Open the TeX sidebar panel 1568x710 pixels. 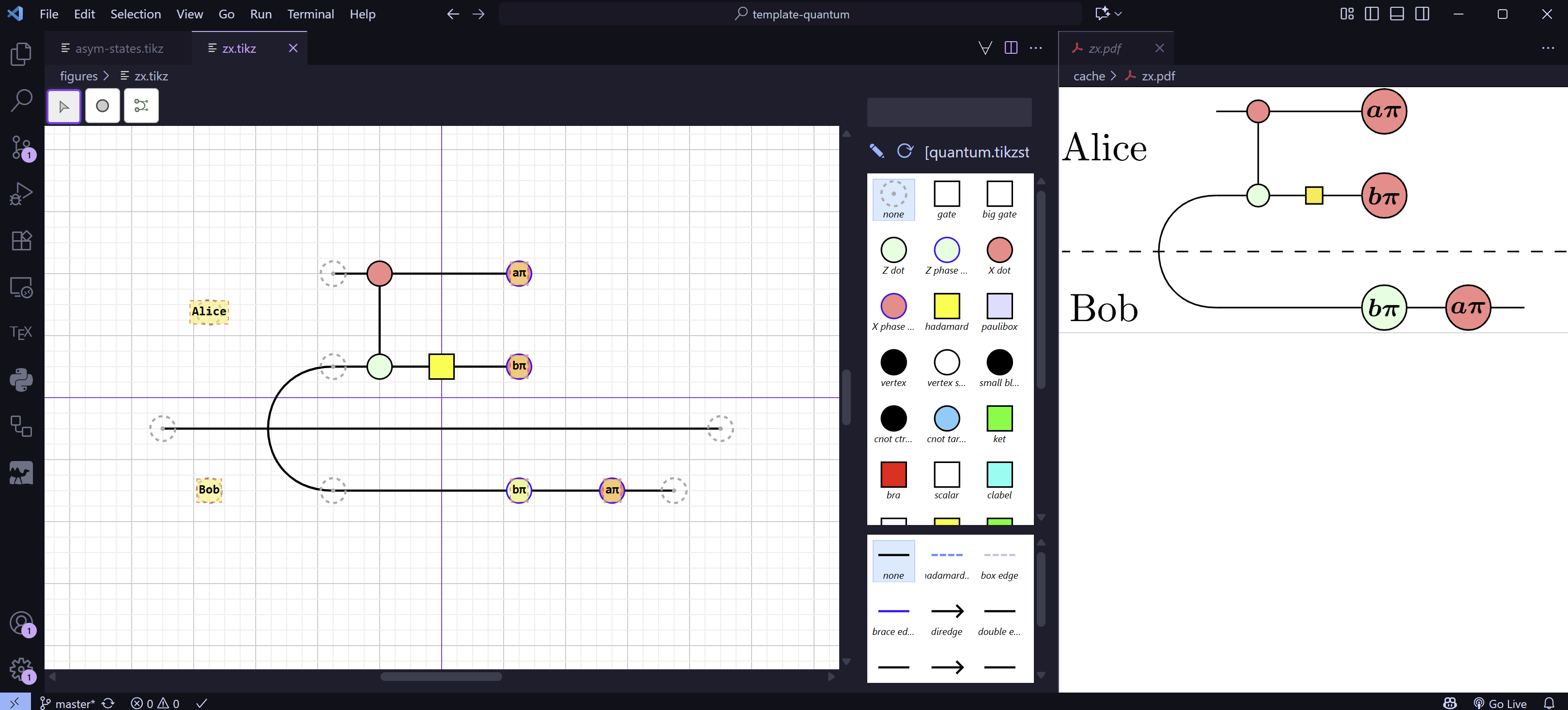click(x=21, y=332)
